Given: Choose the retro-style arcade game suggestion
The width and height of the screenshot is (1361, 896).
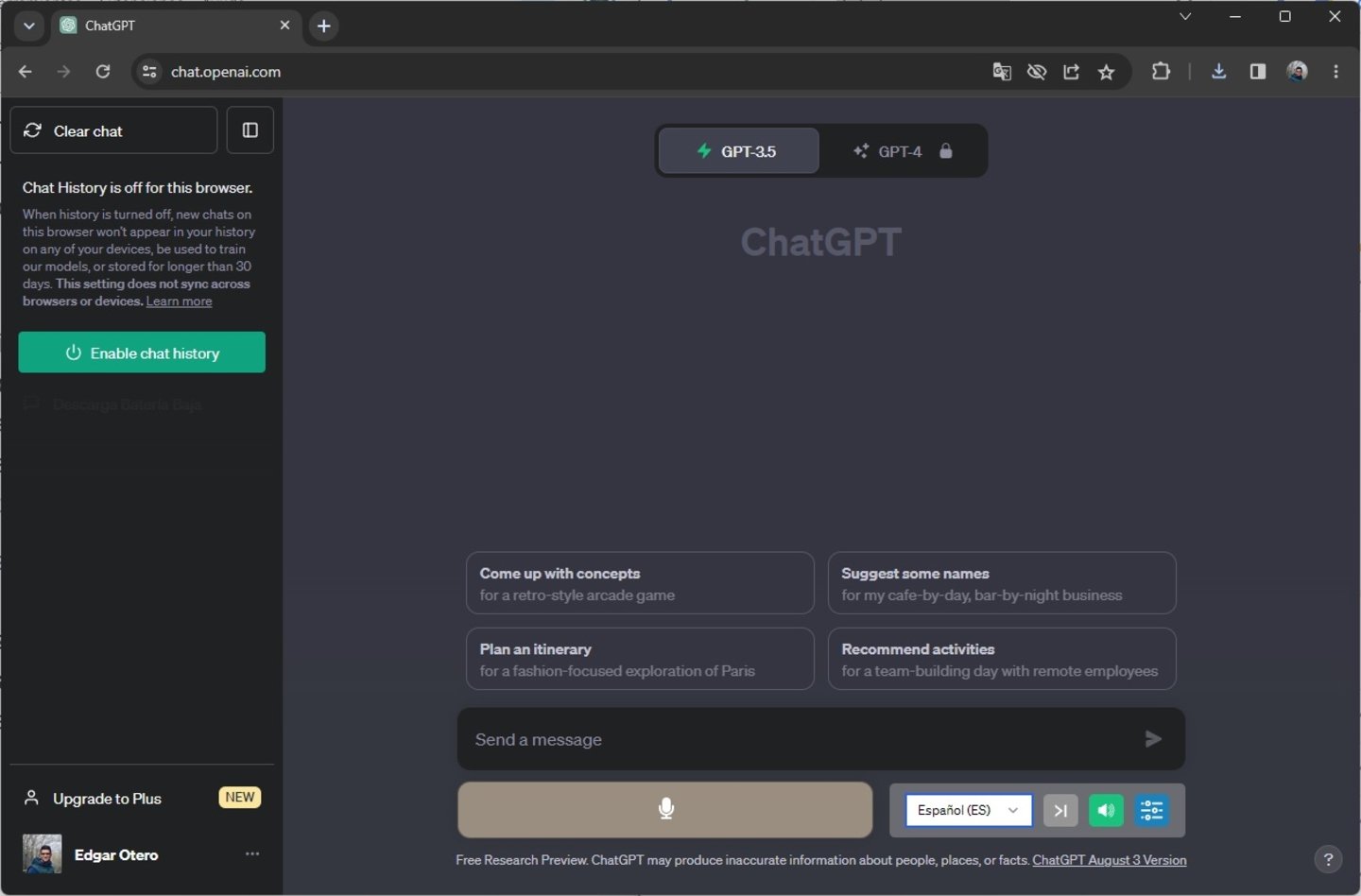Looking at the screenshot, I should [640, 584].
